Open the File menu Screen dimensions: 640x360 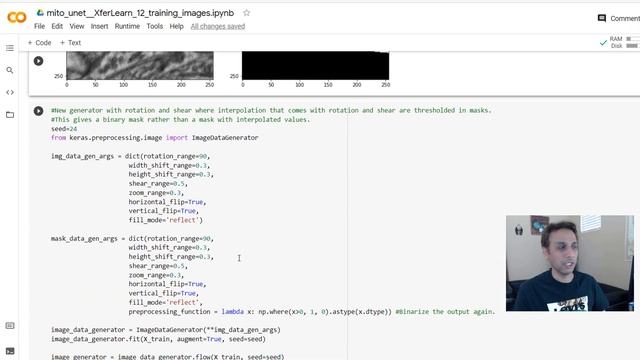click(39, 26)
